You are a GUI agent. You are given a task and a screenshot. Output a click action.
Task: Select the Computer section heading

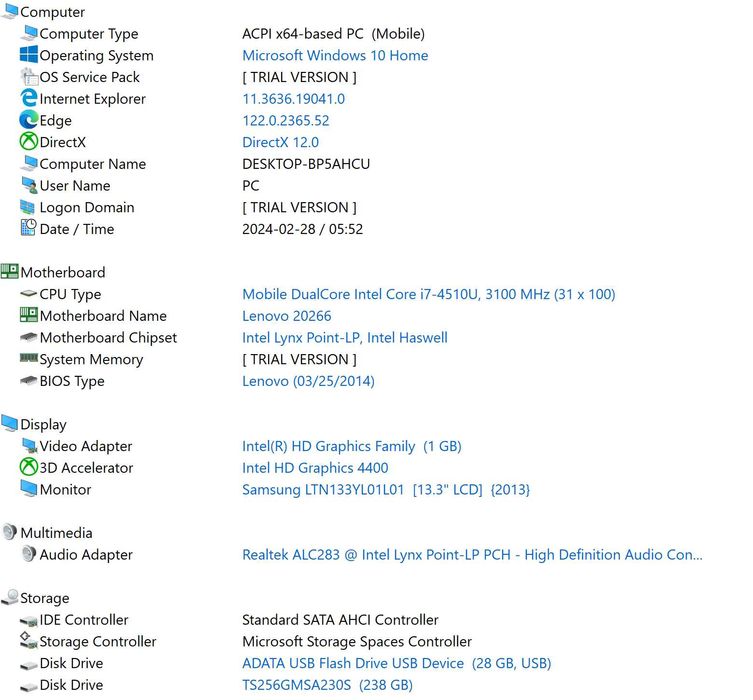coord(52,12)
